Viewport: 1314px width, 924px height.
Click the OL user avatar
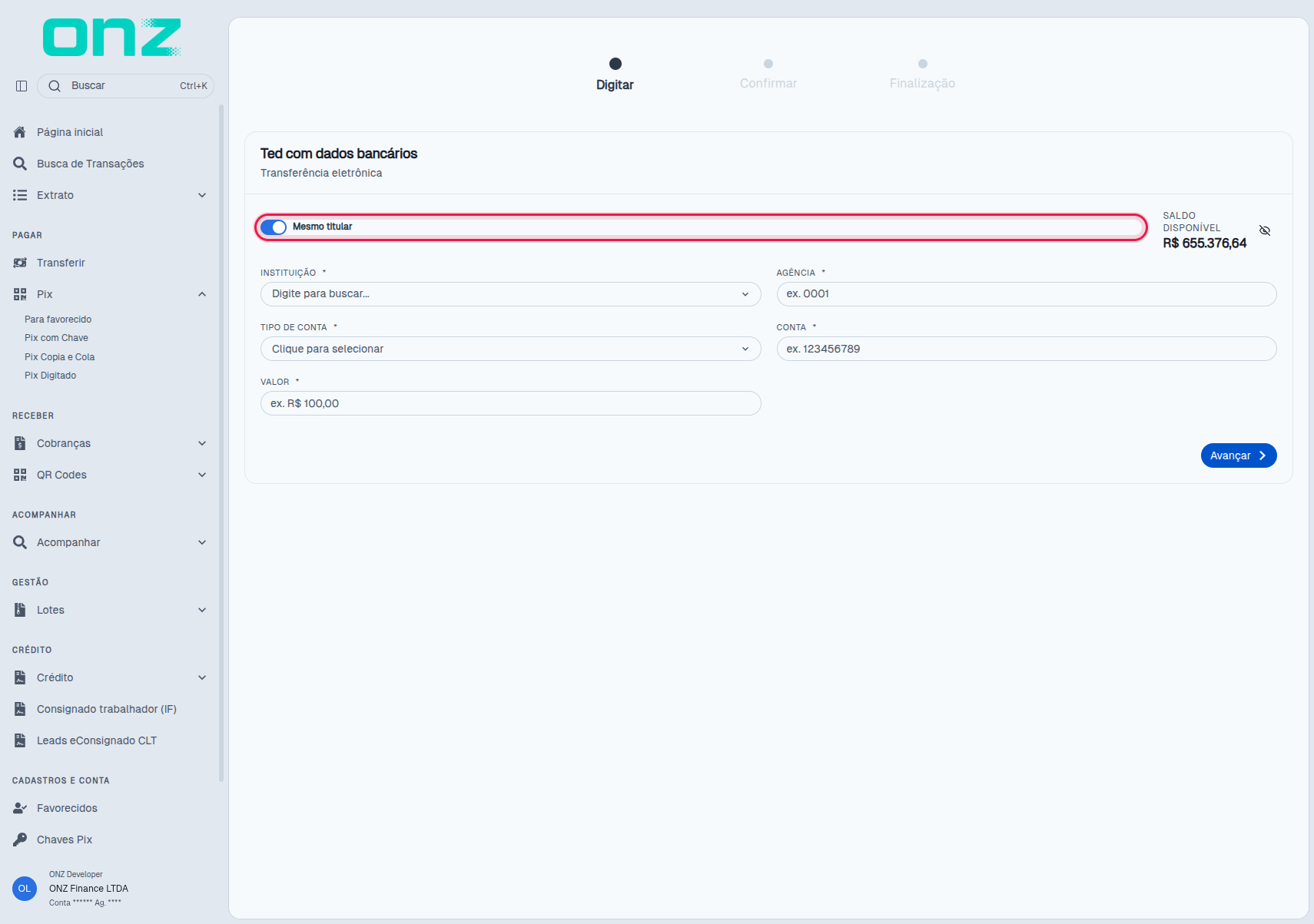[x=25, y=889]
